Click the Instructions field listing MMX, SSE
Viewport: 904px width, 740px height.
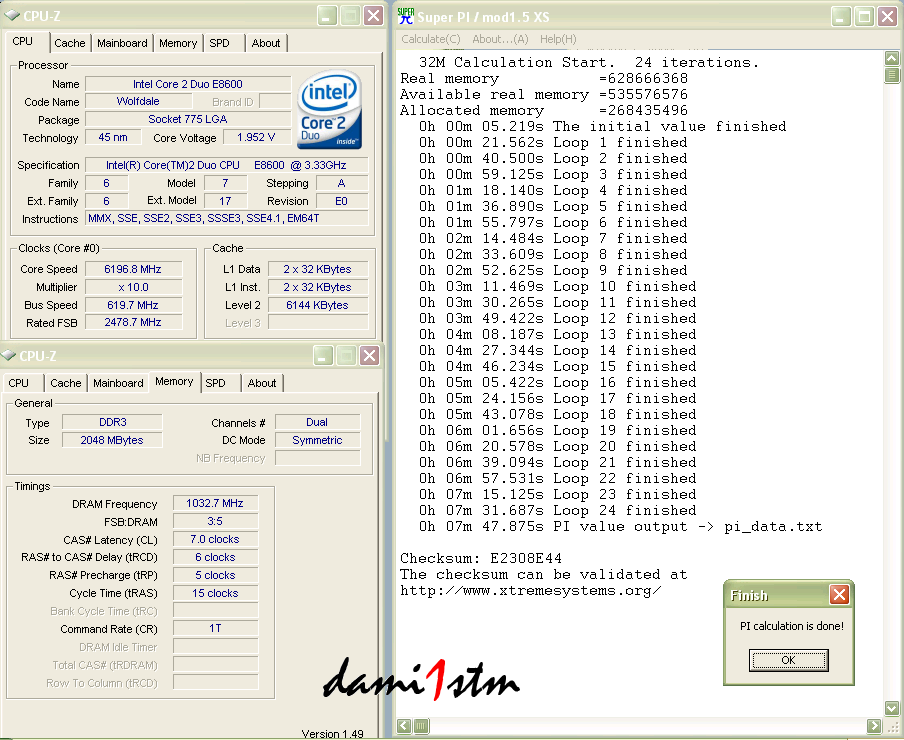tap(227, 218)
